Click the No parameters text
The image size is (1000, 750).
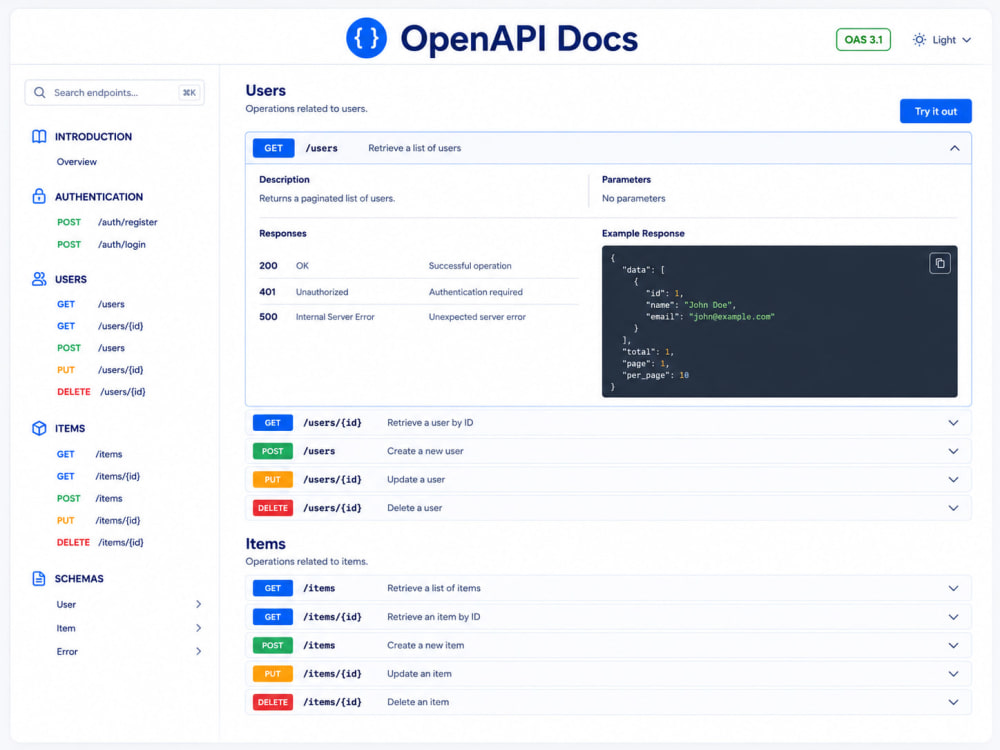633,198
